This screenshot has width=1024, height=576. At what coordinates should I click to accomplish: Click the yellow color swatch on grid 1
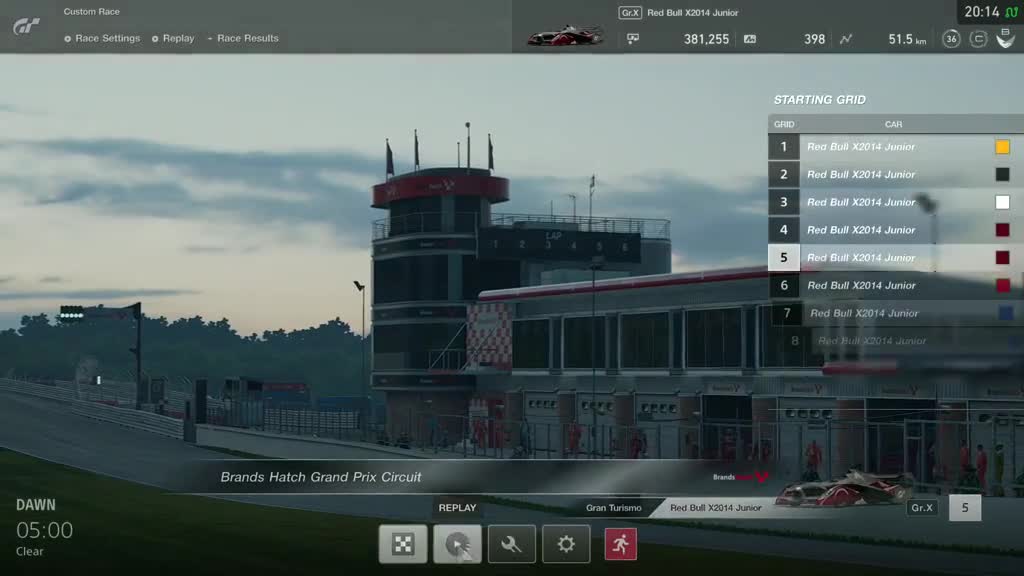coord(1002,147)
